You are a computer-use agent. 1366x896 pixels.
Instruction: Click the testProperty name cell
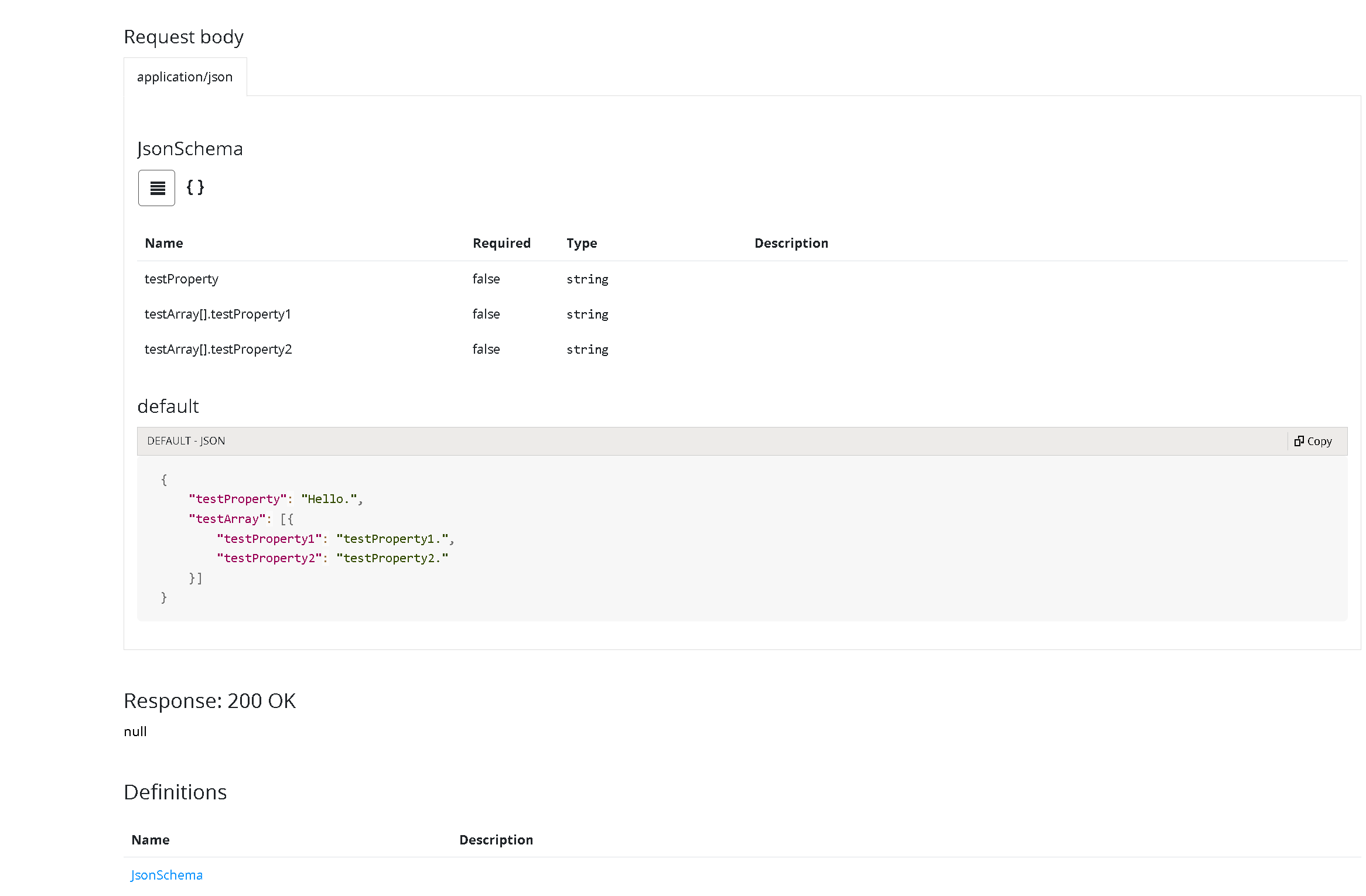coord(182,279)
